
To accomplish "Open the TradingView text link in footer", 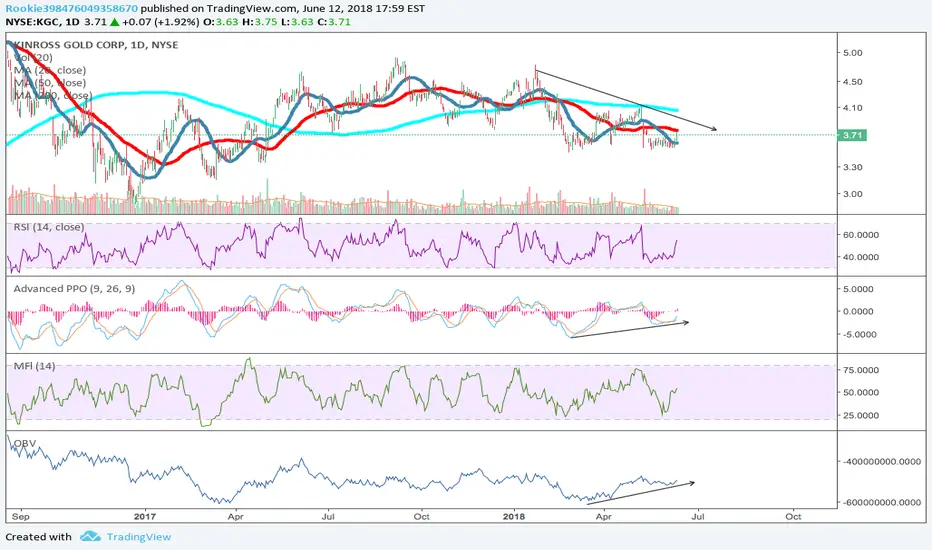I will point(138,537).
